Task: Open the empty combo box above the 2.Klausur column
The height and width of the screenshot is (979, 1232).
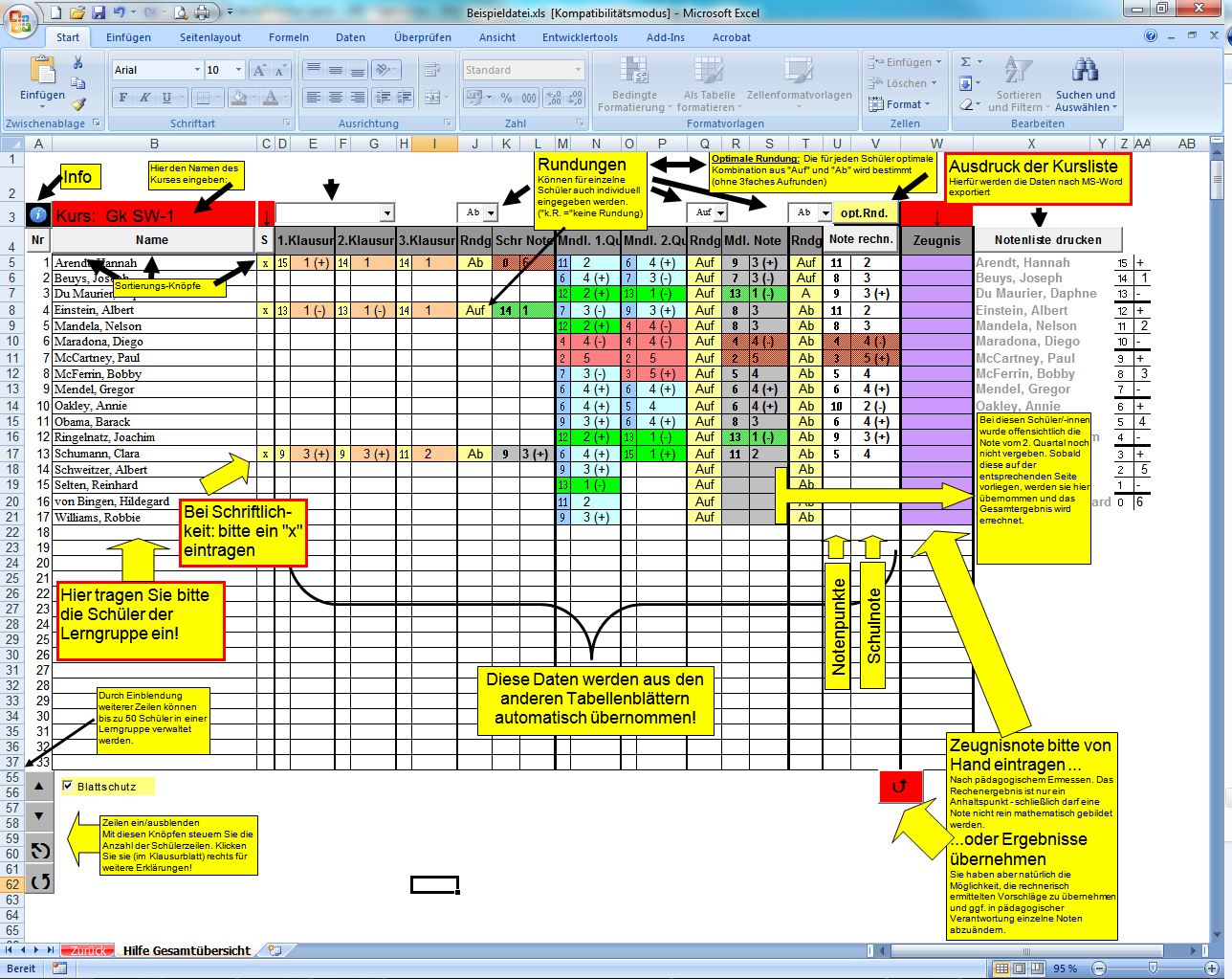Action: pyautogui.click(x=386, y=213)
